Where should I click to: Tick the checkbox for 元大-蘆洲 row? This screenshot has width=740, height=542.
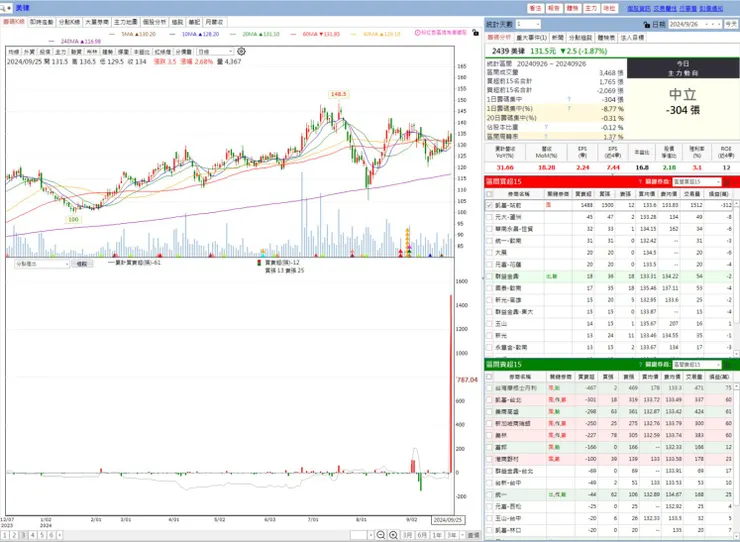(489, 217)
